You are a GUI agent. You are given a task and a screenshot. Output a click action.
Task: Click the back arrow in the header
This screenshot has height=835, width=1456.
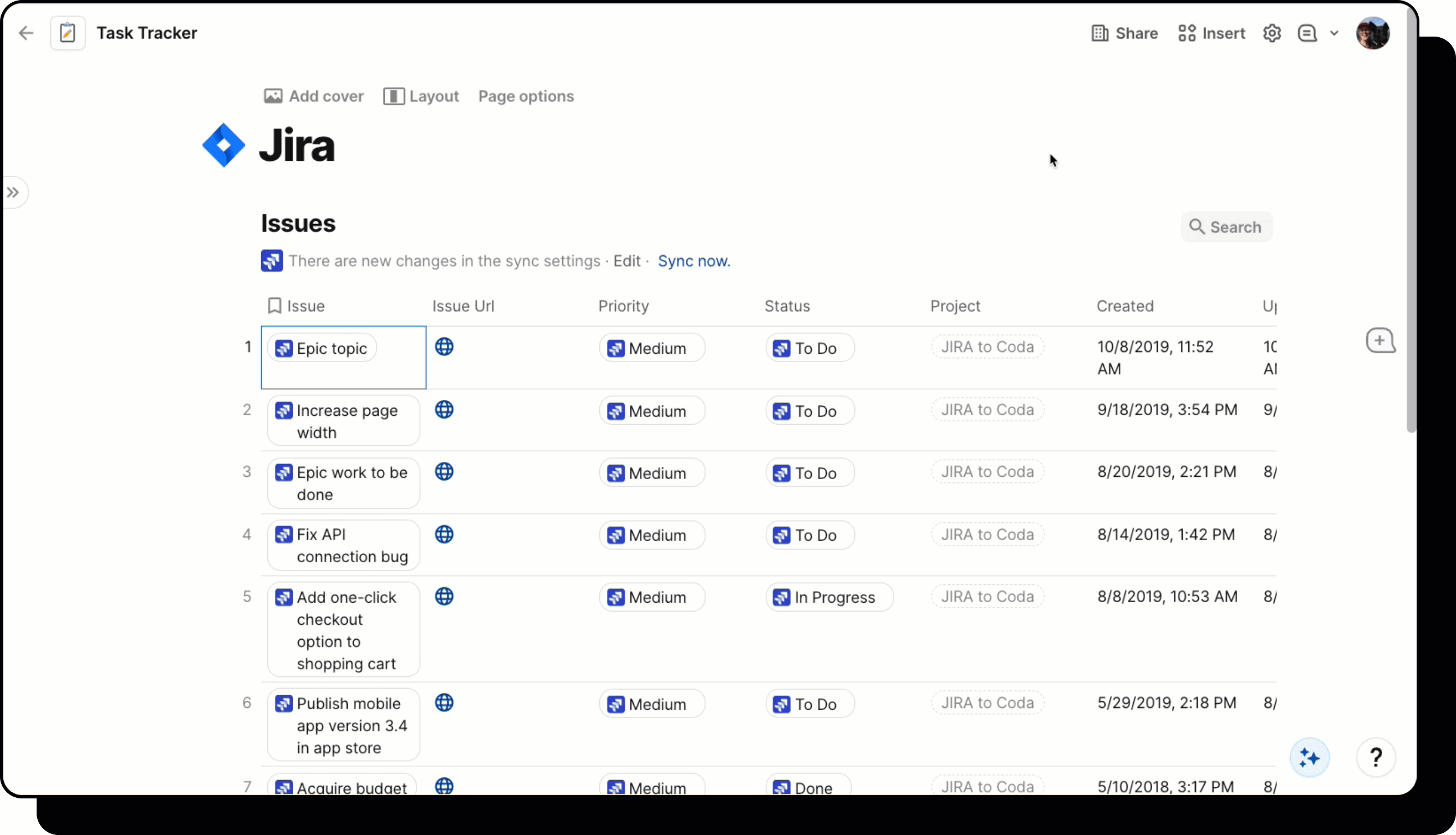[x=26, y=33]
